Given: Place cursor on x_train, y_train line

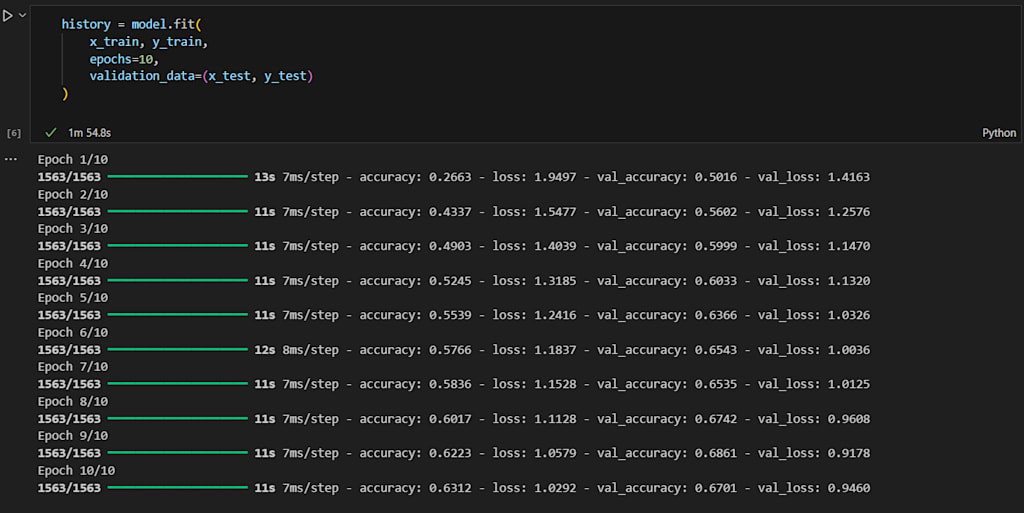Looking at the screenshot, I should 148,42.
